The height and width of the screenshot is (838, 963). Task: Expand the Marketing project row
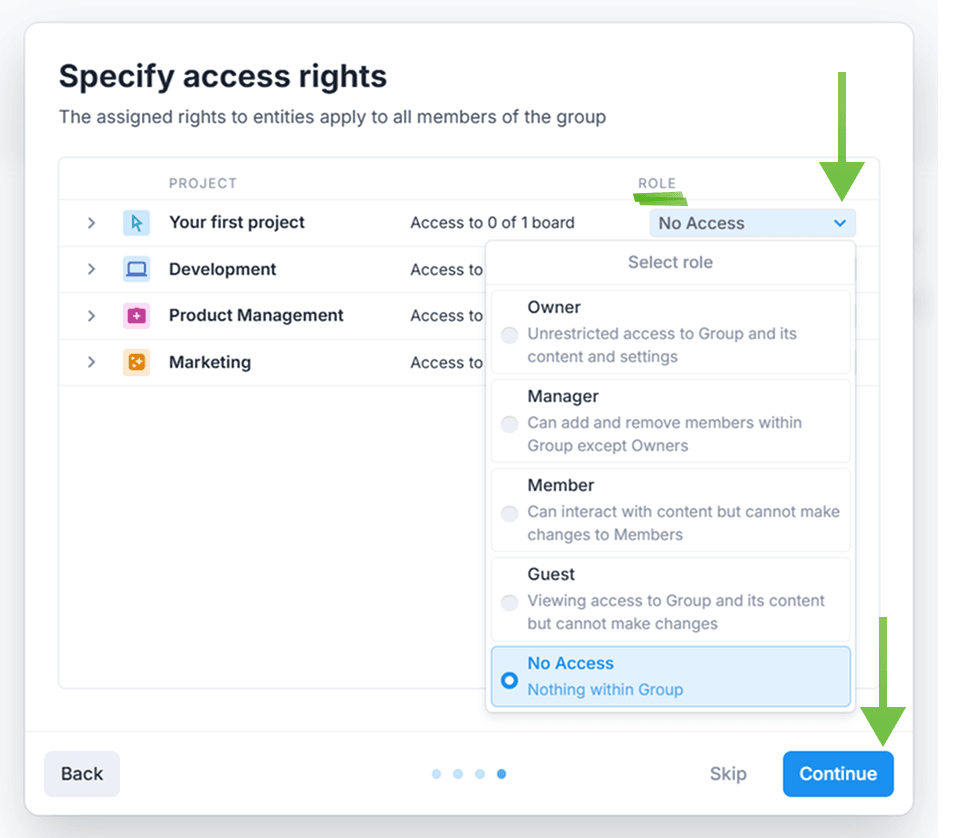click(91, 362)
